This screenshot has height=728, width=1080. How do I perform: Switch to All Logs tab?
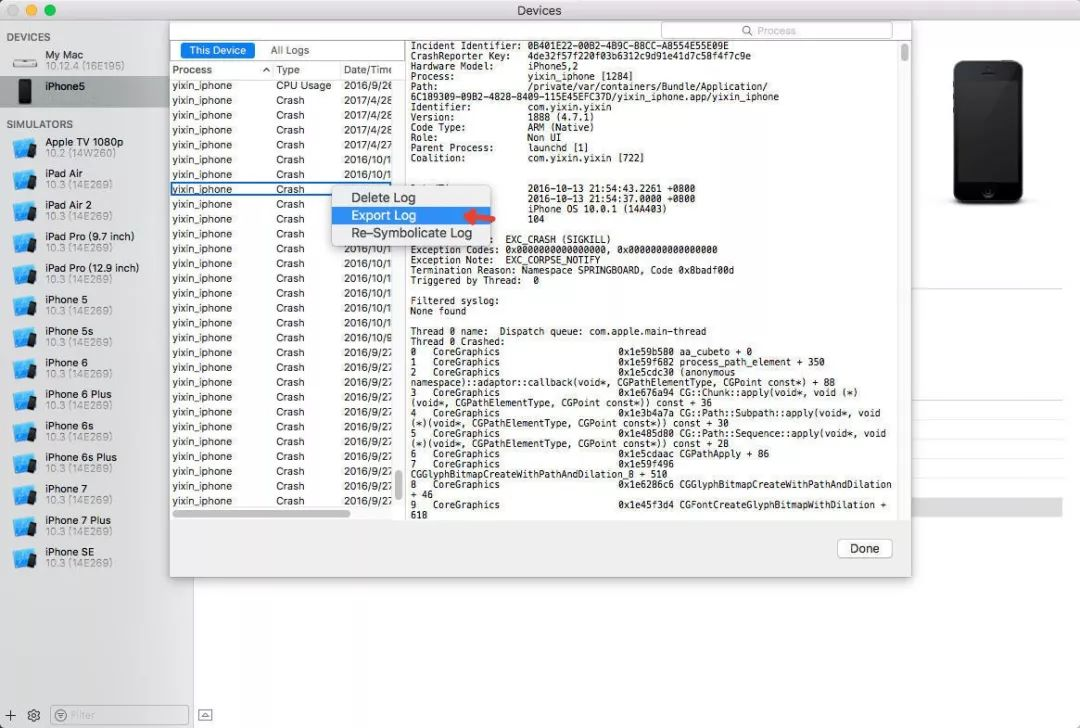point(290,50)
